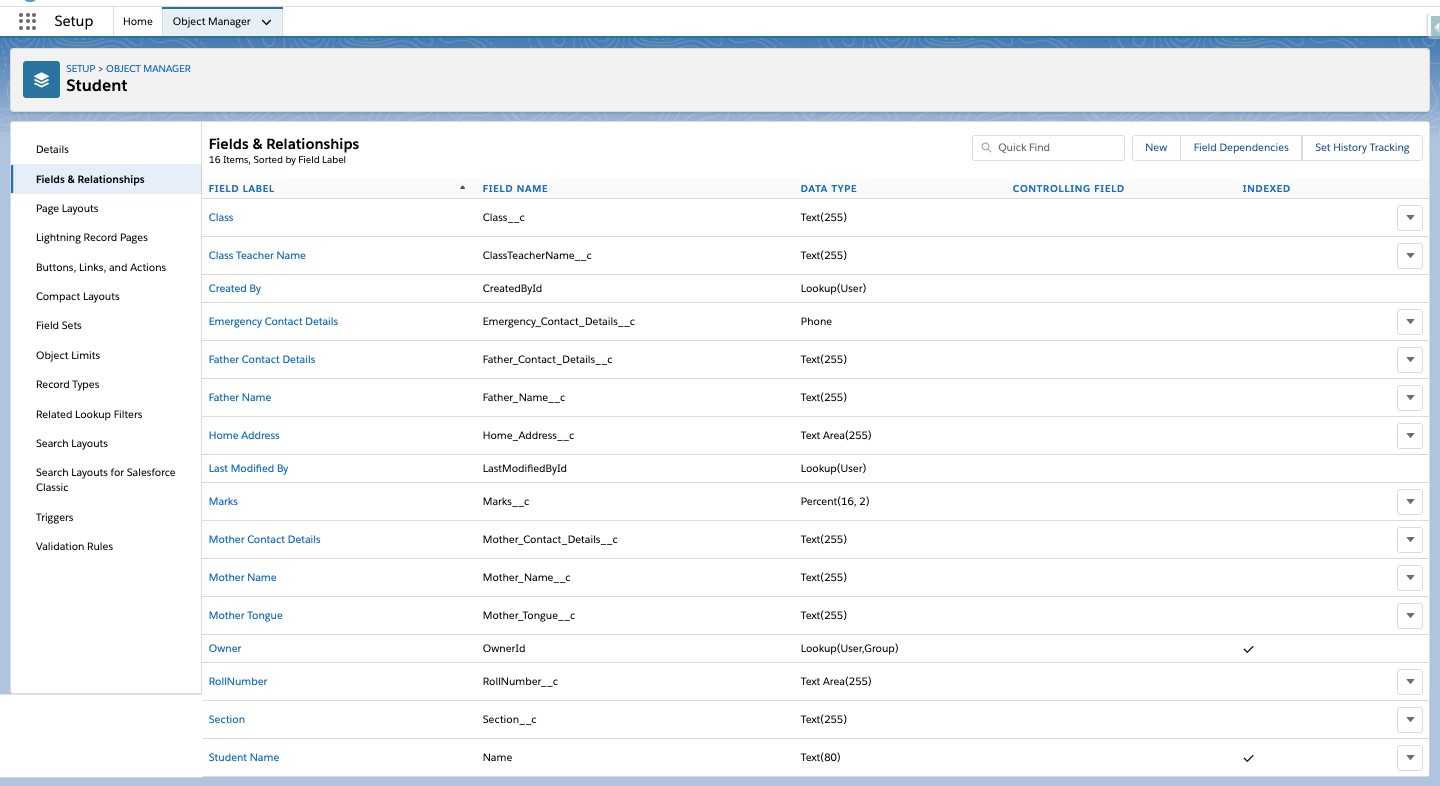Open the row actions arrow for Section field
The width and height of the screenshot is (1440, 786).
coord(1410,719)
